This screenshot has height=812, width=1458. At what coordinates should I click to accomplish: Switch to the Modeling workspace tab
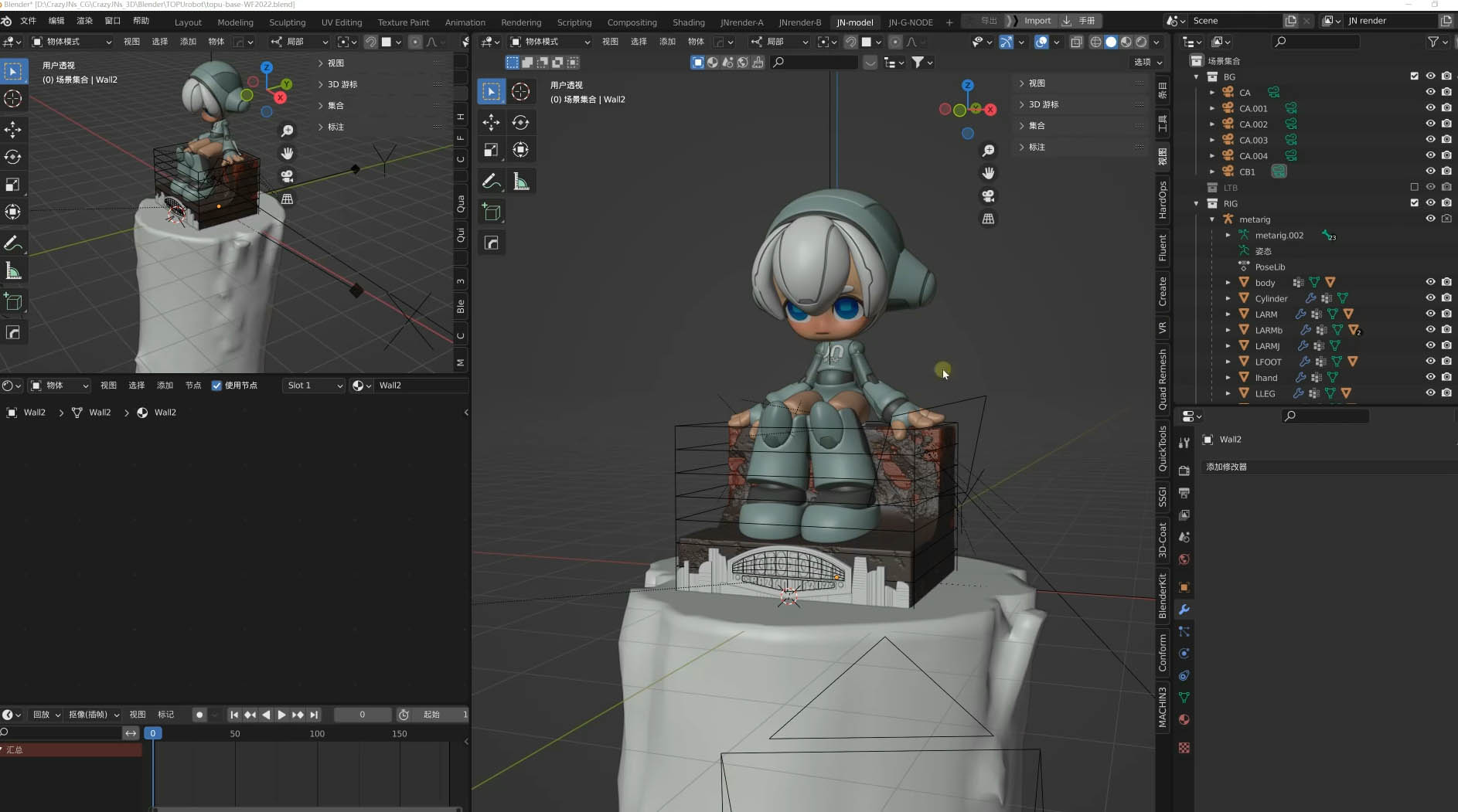(x=235, y=22)
